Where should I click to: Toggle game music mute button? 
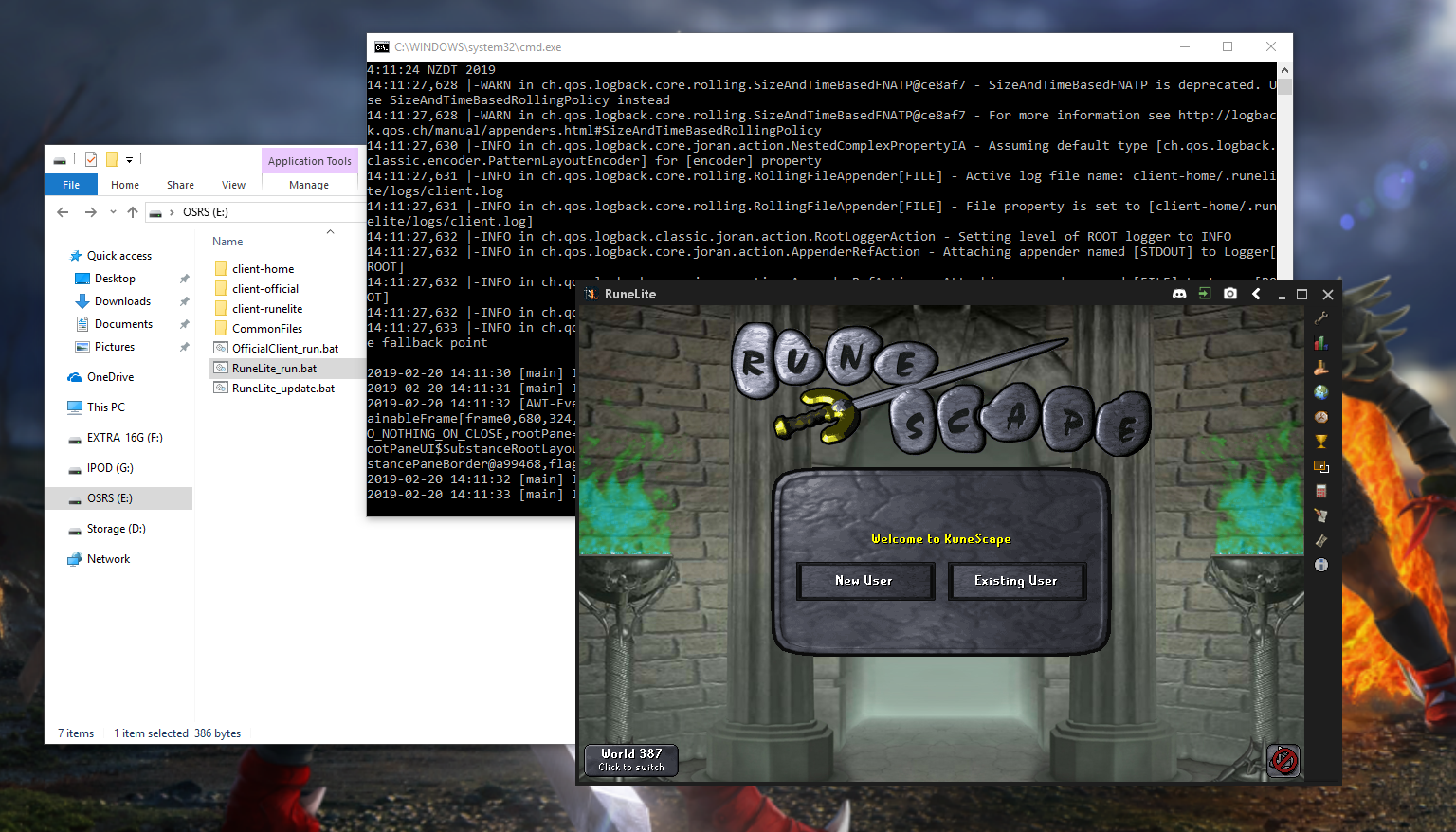(1283, 760)
